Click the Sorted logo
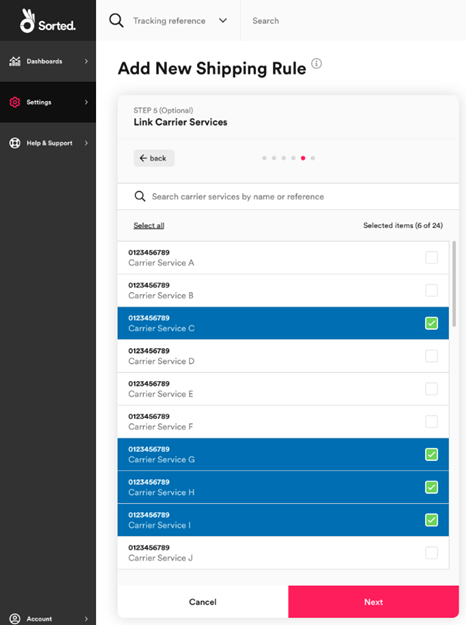The image size is (466, 625). point(47,21)
